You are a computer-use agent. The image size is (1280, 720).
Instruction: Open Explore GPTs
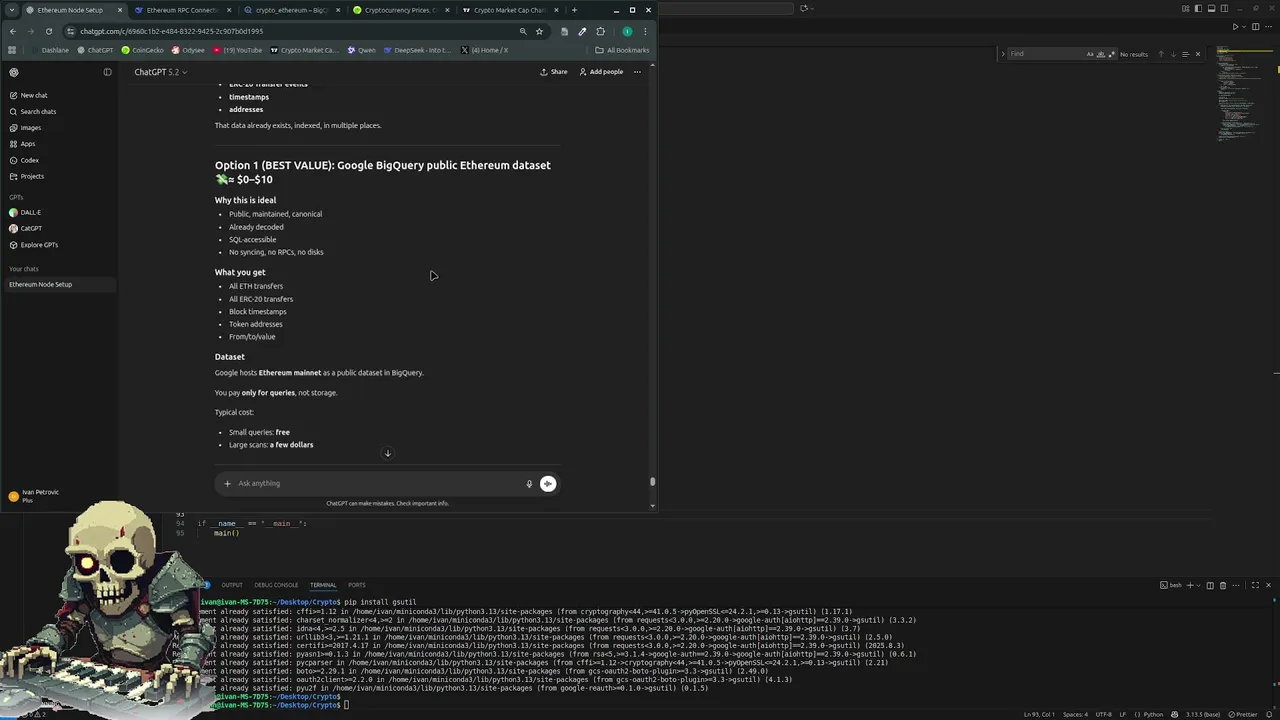click(x=34, y=245)
